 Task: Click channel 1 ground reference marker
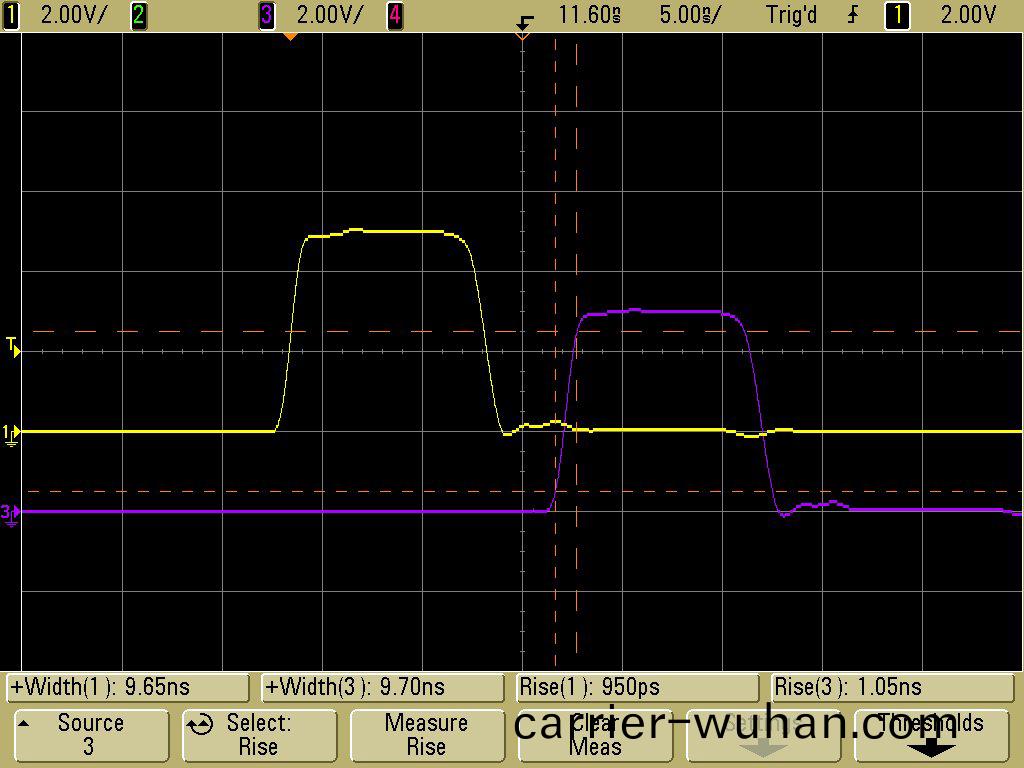10,432
